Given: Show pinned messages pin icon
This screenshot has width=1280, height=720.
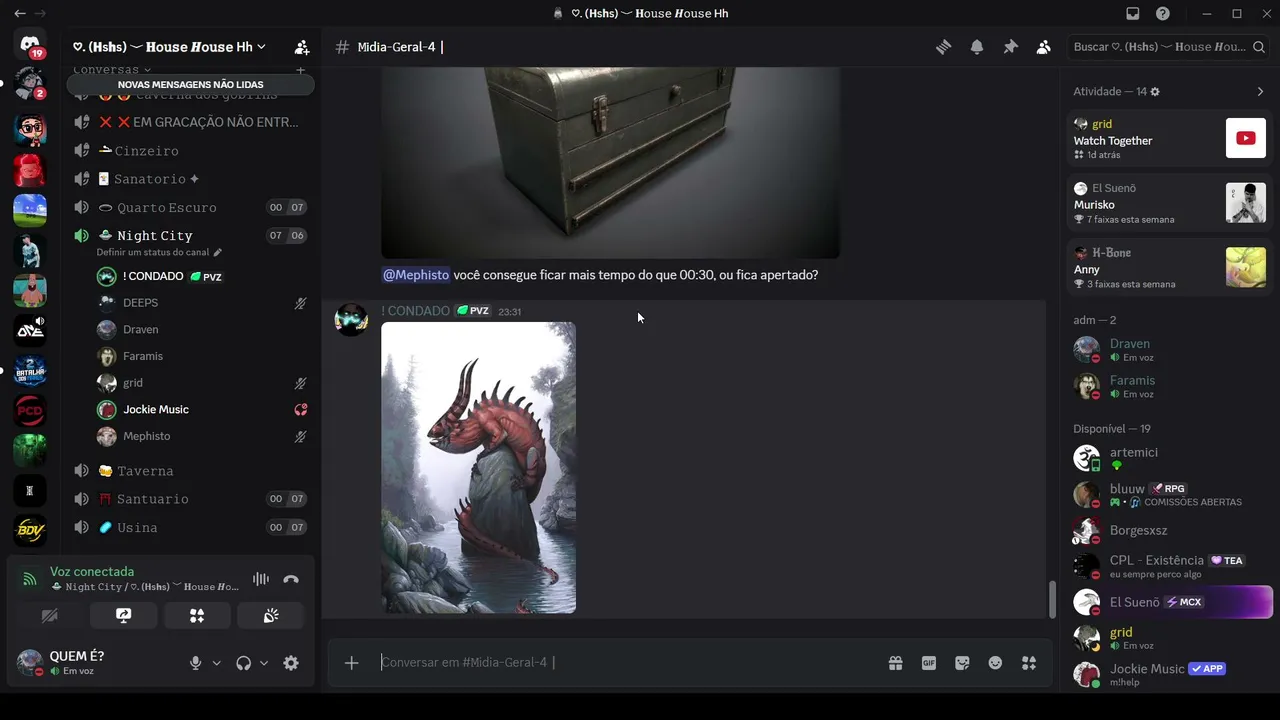Looking at the screenshot, I should [x=1010, y=47].
